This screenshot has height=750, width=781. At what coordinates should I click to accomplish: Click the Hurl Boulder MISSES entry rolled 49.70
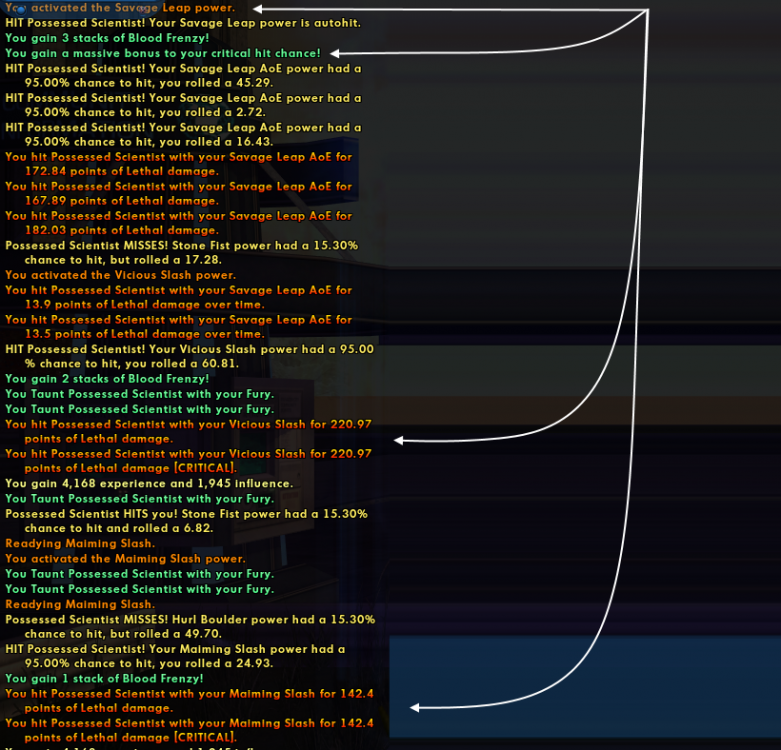tap(190, 626)
